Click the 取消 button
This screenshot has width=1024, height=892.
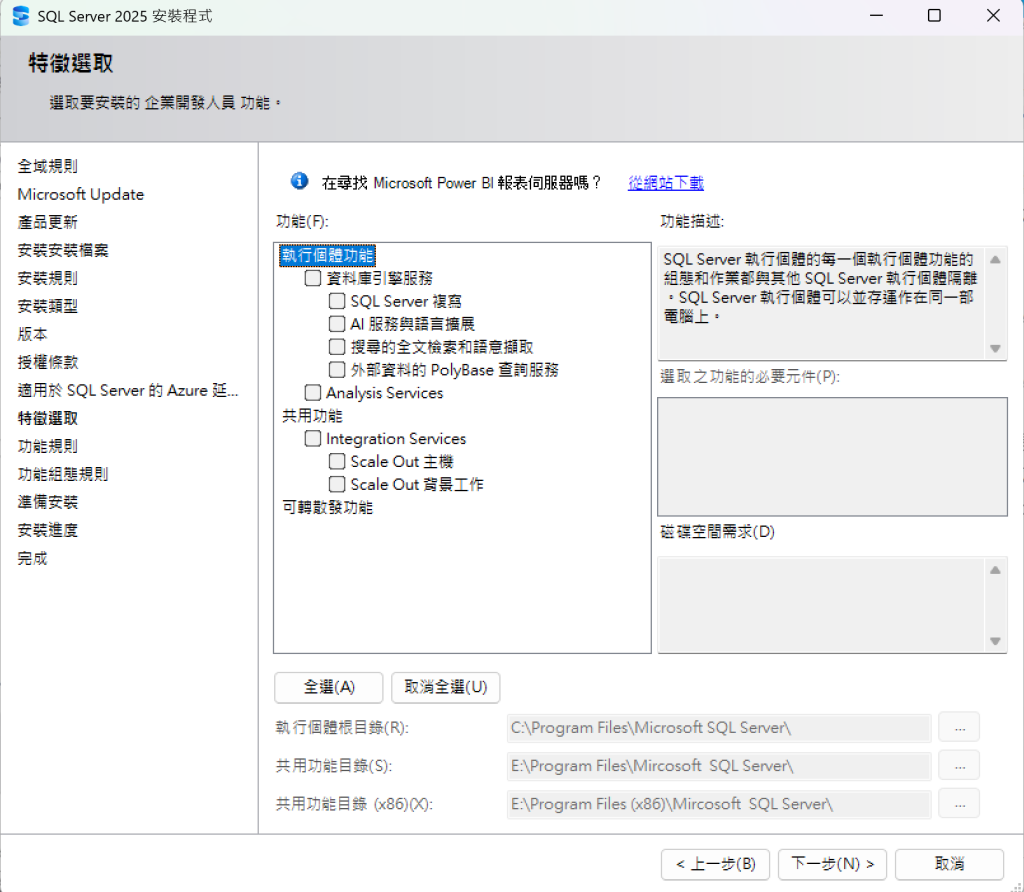coord(949,865)
